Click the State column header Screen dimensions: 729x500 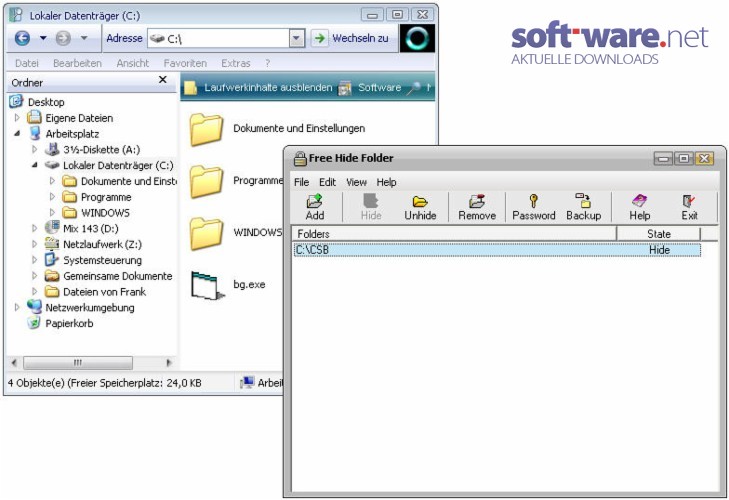[x=658, y=234]
